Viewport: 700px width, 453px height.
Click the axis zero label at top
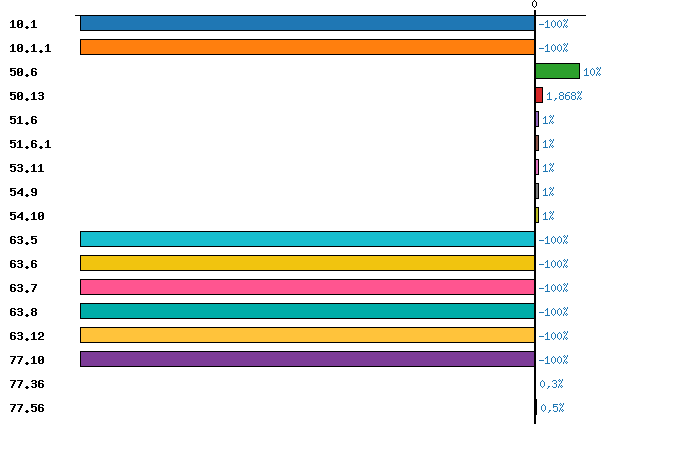tap(534, 5)
